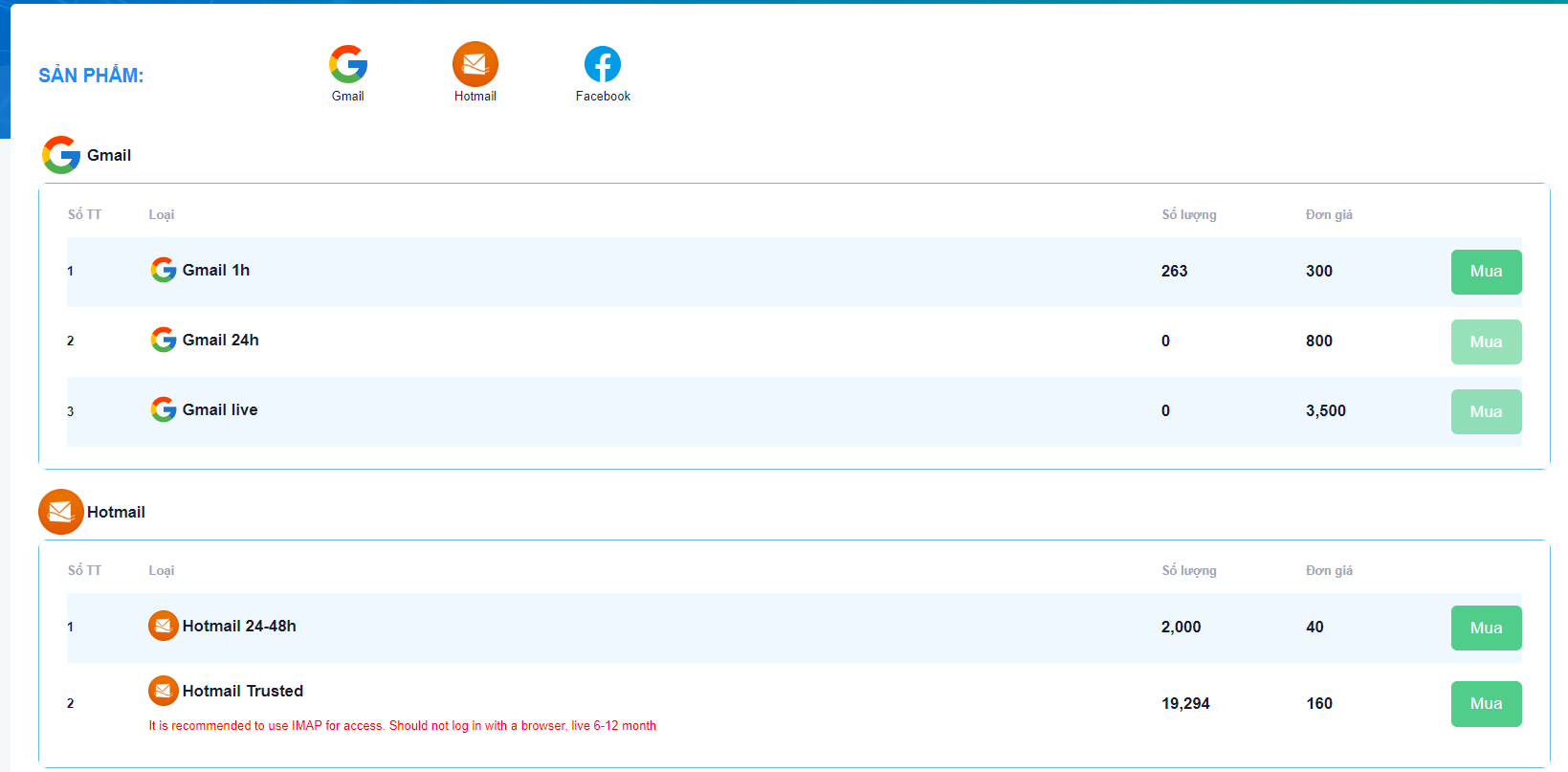Buy Hotmail 24-48h with the Mua button

pos(1487,628)
